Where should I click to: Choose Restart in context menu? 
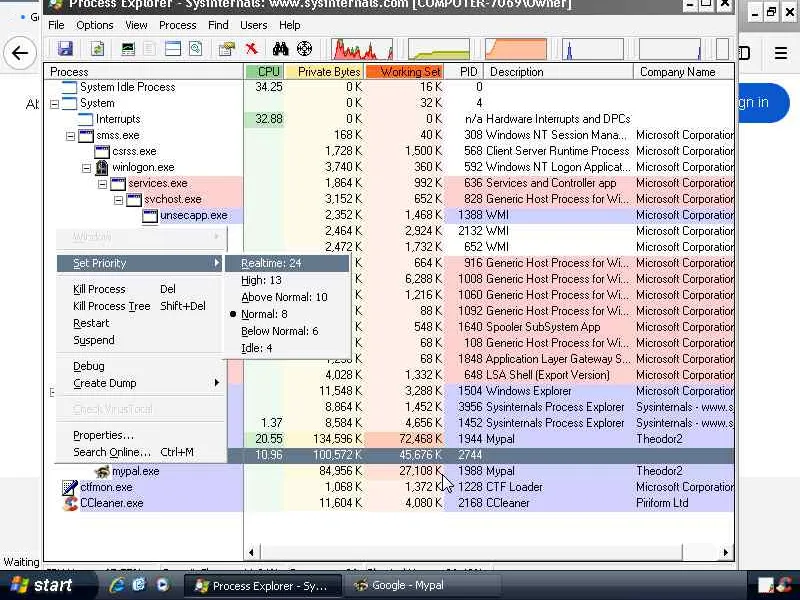click(140, 323)
